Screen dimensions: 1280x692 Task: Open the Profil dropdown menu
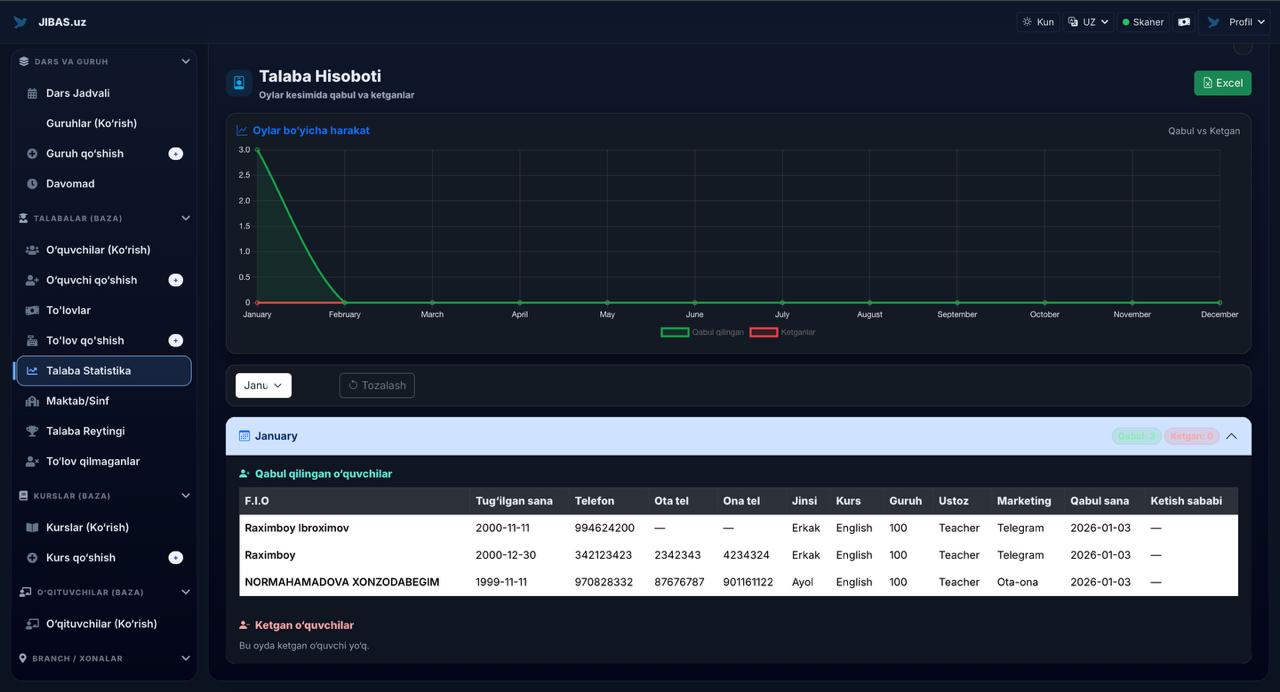[x=1234, y=22]
